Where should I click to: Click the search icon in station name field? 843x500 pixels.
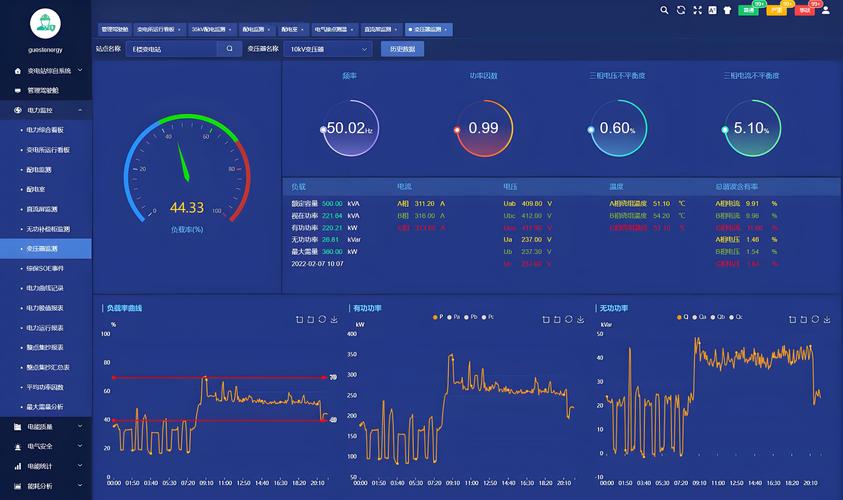229,48
